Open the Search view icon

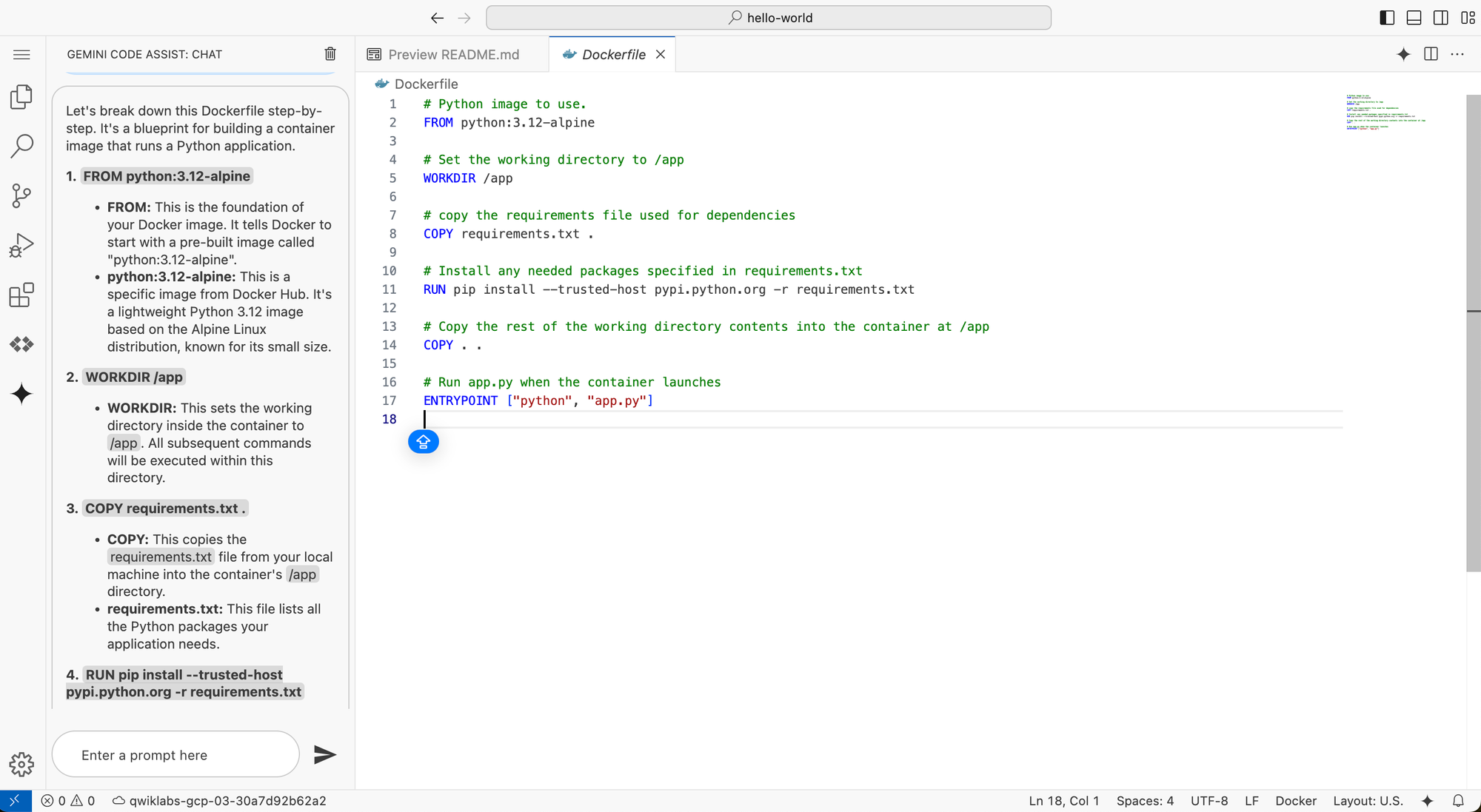tap(21, 146)
